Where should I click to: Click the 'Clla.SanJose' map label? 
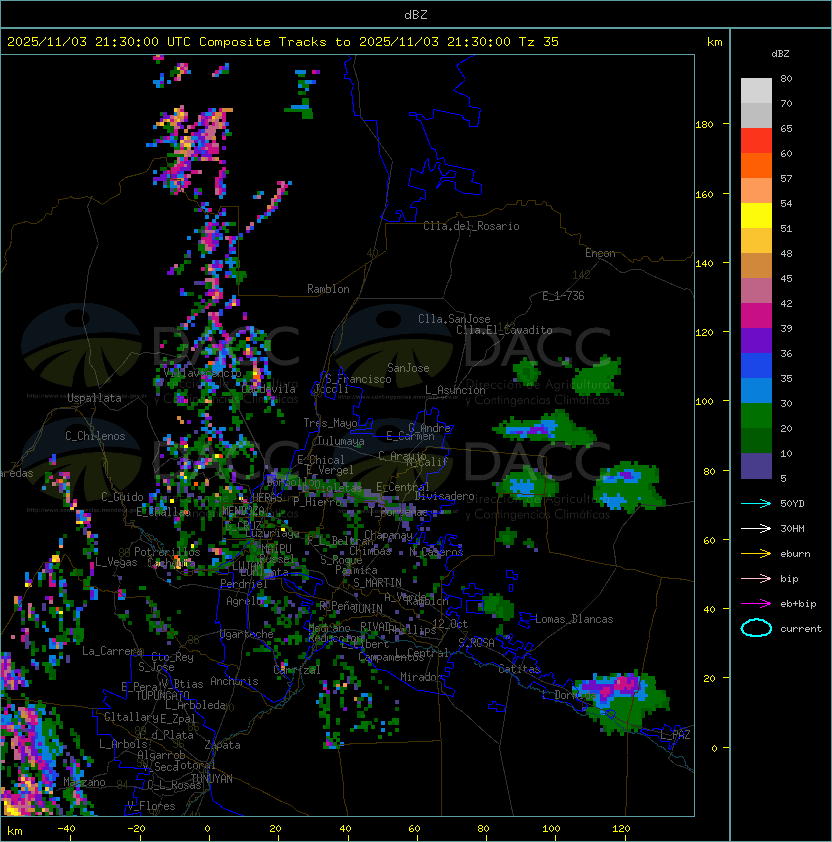coord(454,319)
